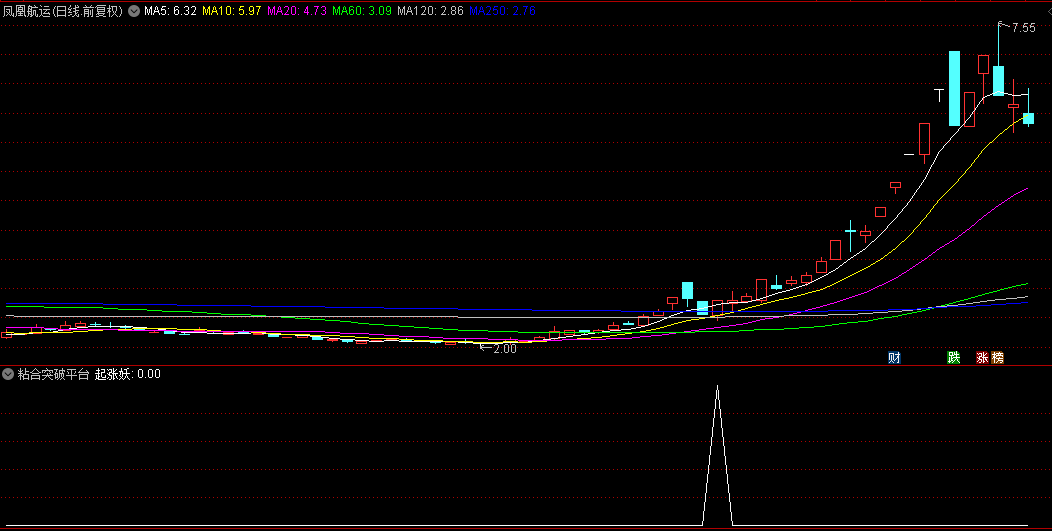Click the peak of the white signal spike

point(717,386)
